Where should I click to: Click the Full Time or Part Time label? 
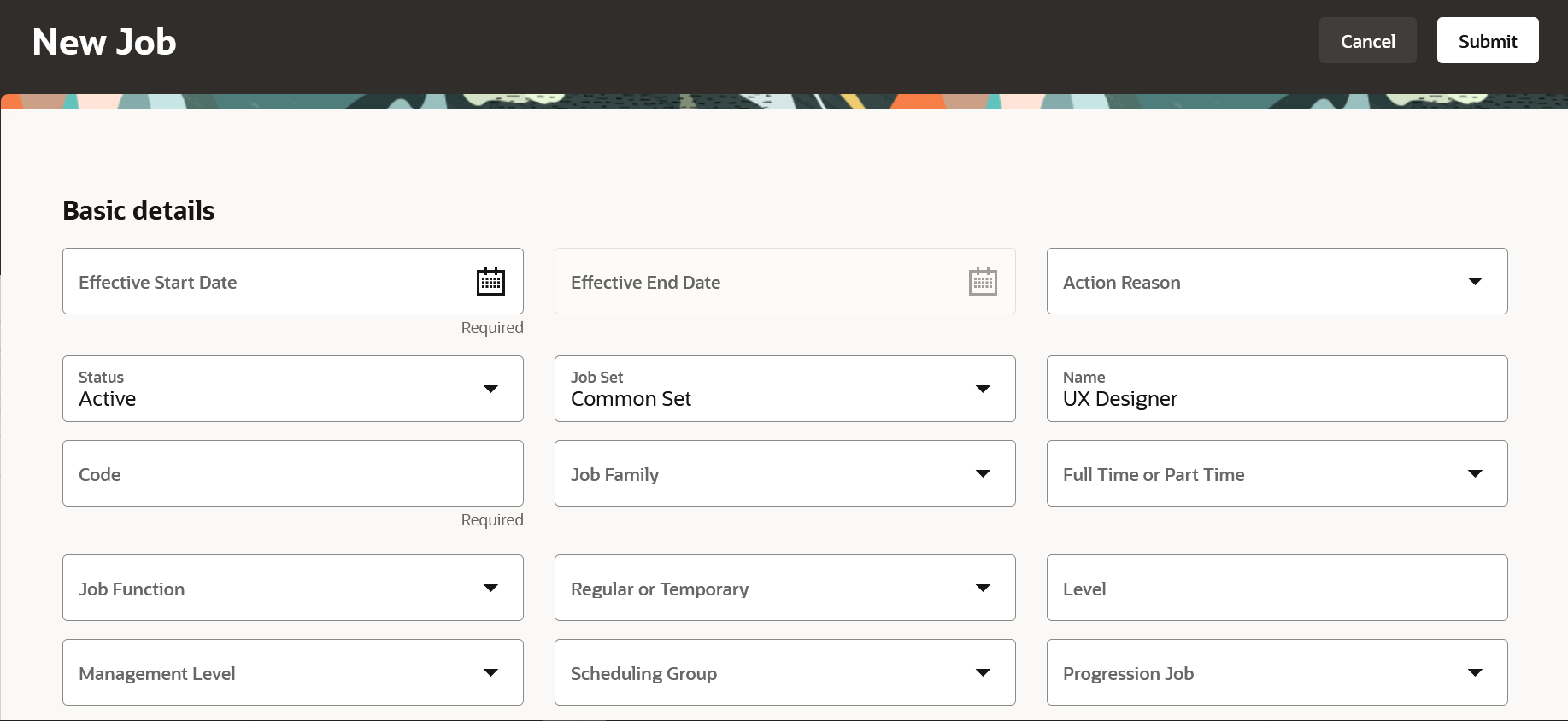1154,474
